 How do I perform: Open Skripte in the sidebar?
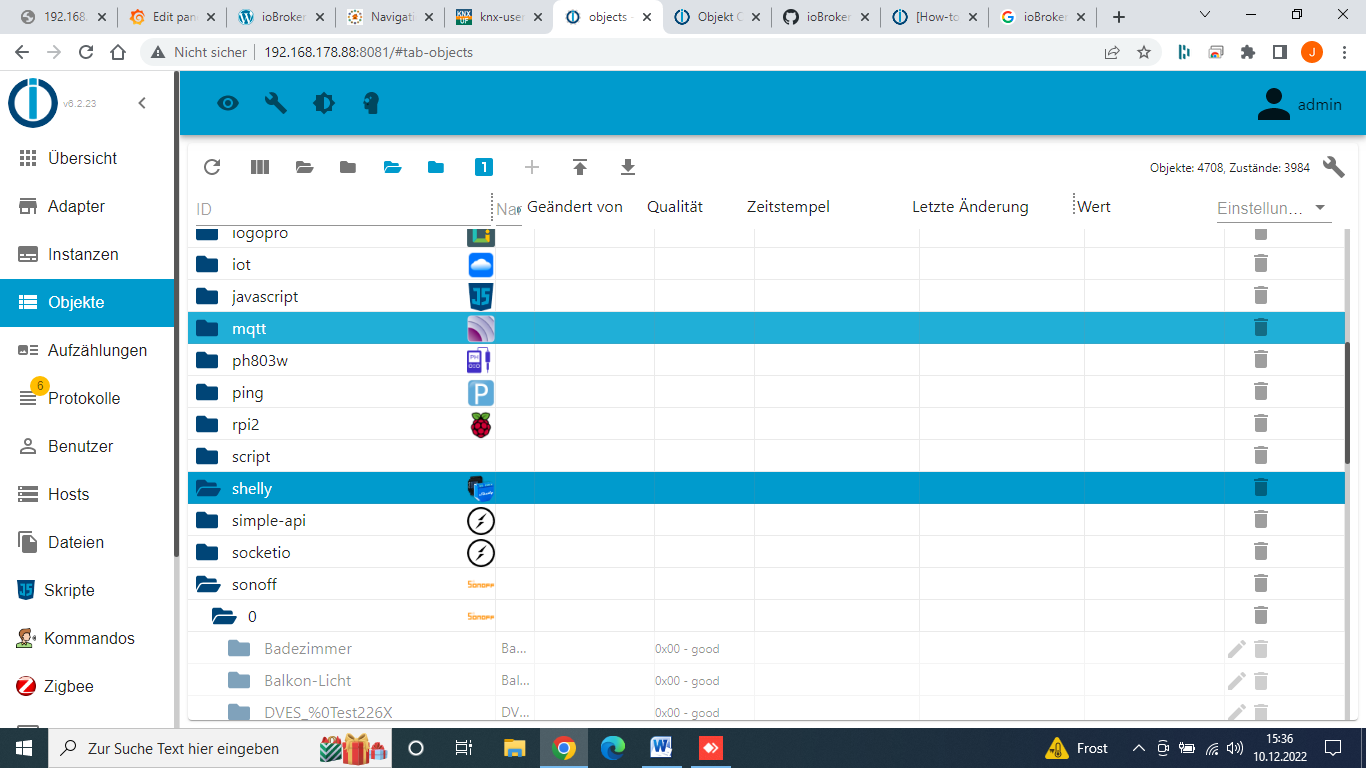click(x=87, y=590)
